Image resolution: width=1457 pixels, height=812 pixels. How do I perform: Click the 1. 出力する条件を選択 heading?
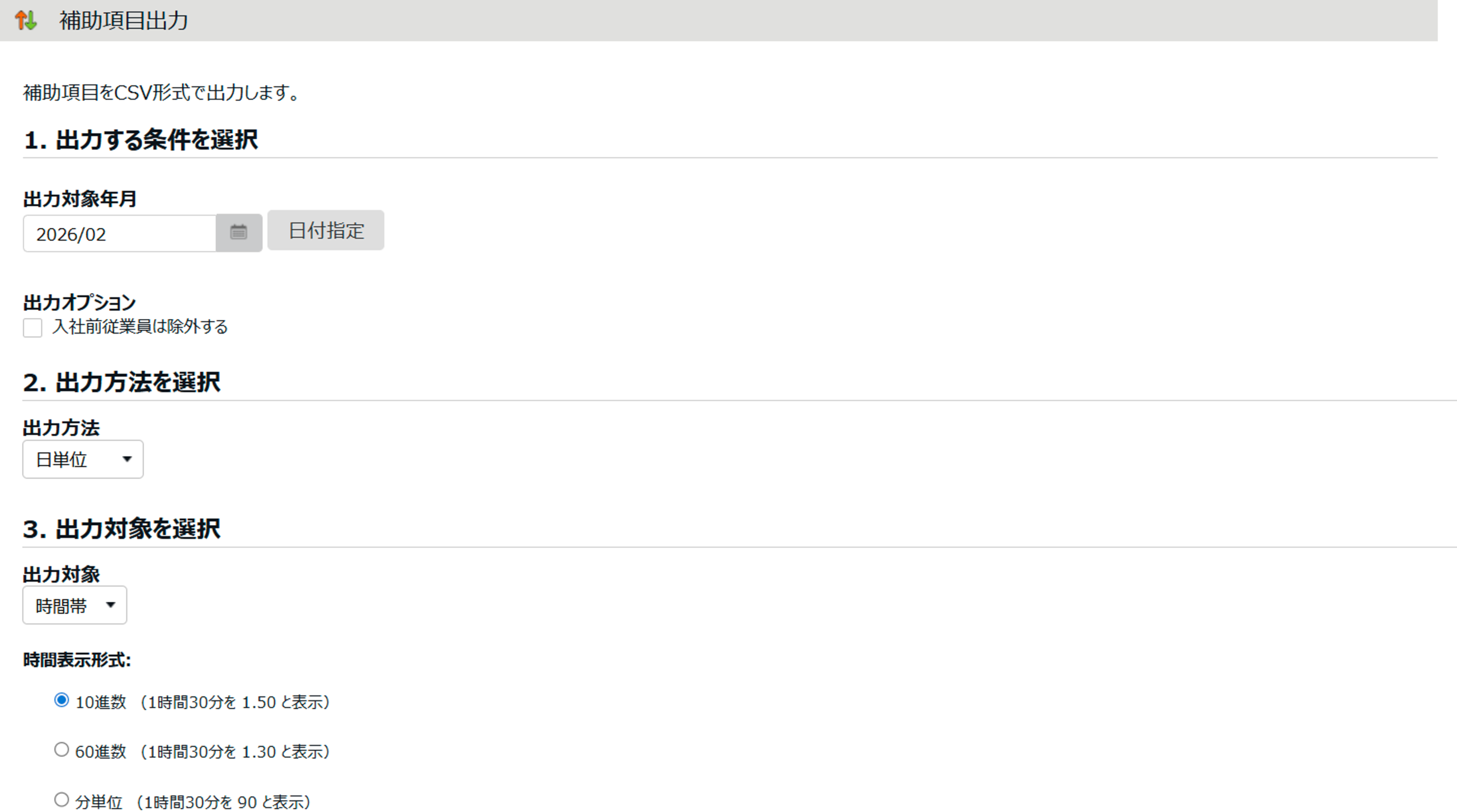[x=141, y=140]
